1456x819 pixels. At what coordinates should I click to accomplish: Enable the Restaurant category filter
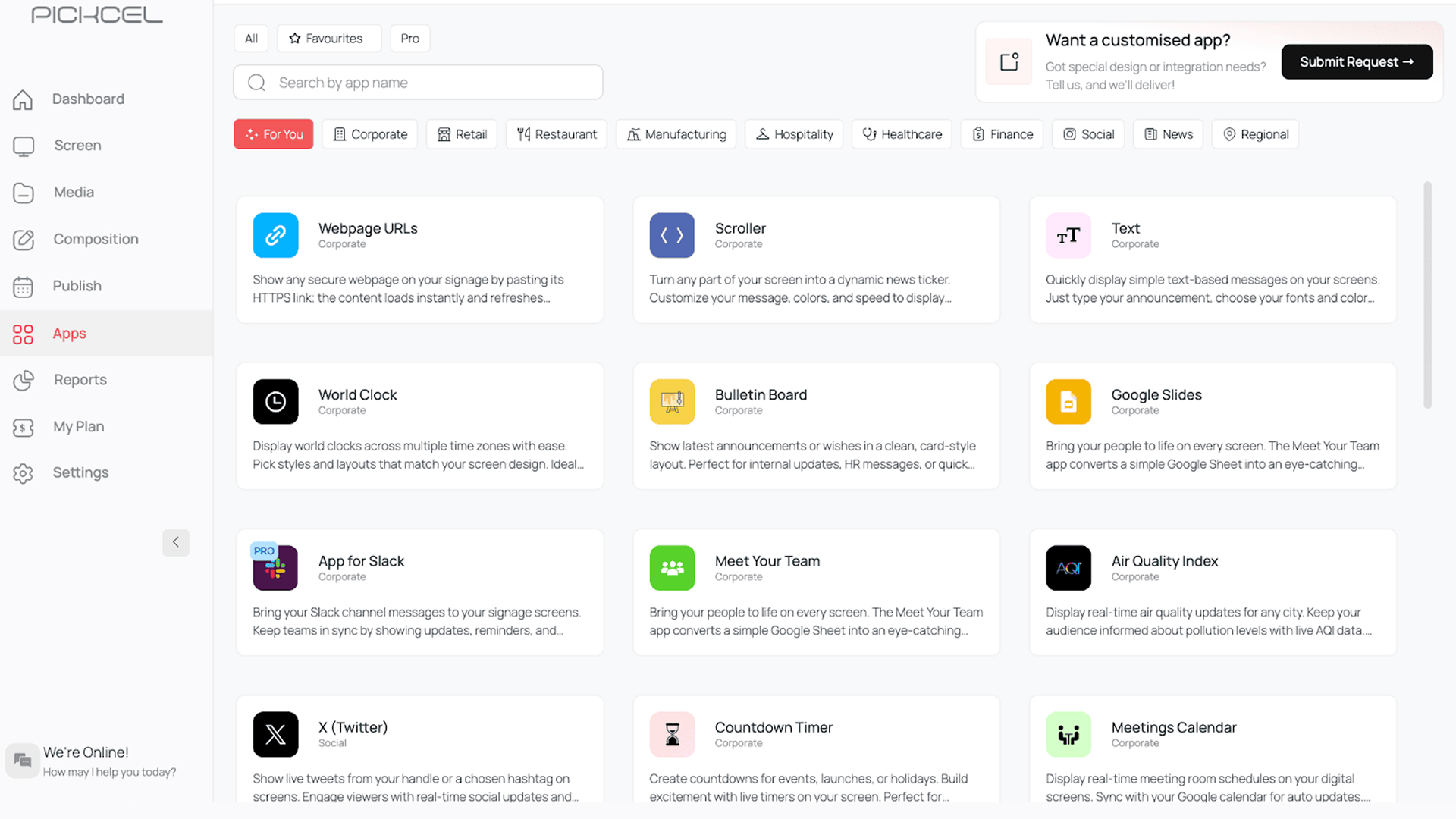click(556, 133)
